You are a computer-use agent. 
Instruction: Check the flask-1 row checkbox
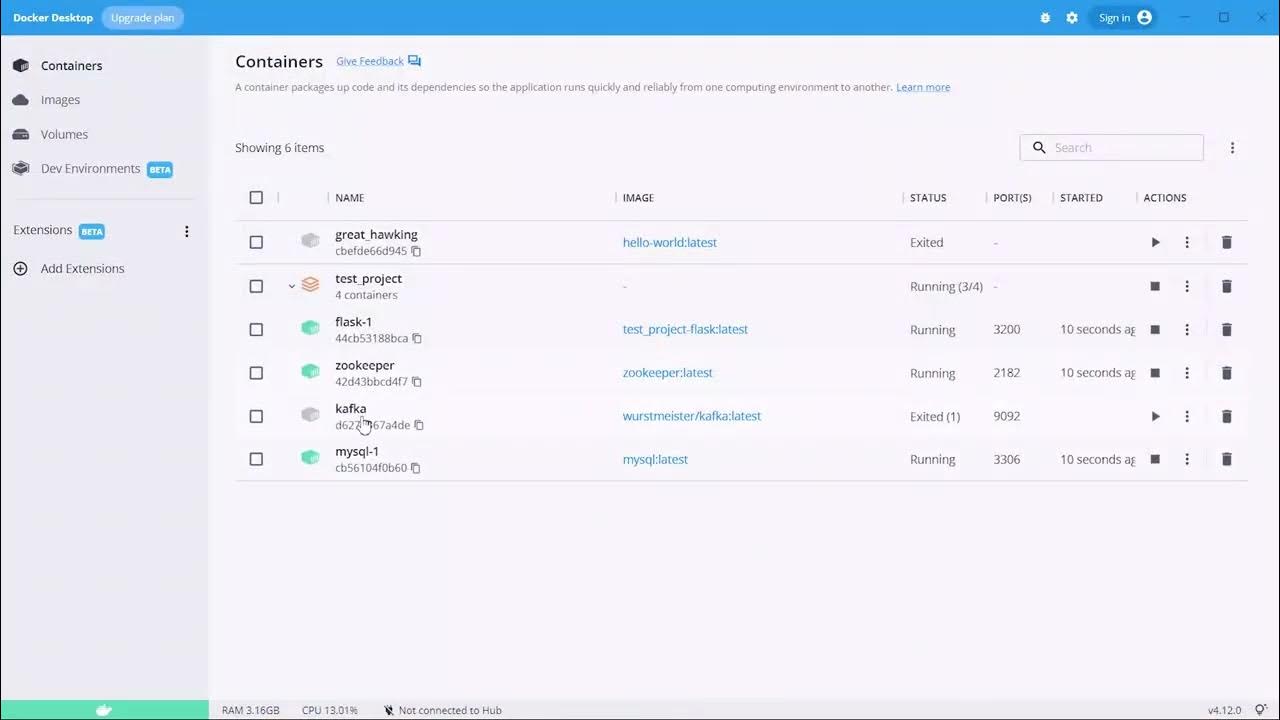[256, 329]
